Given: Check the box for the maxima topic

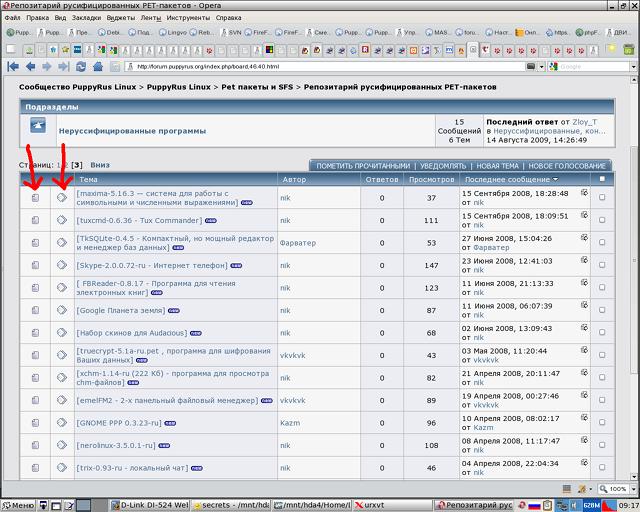Looking at the screenshot, I should (x=602, y=197).
